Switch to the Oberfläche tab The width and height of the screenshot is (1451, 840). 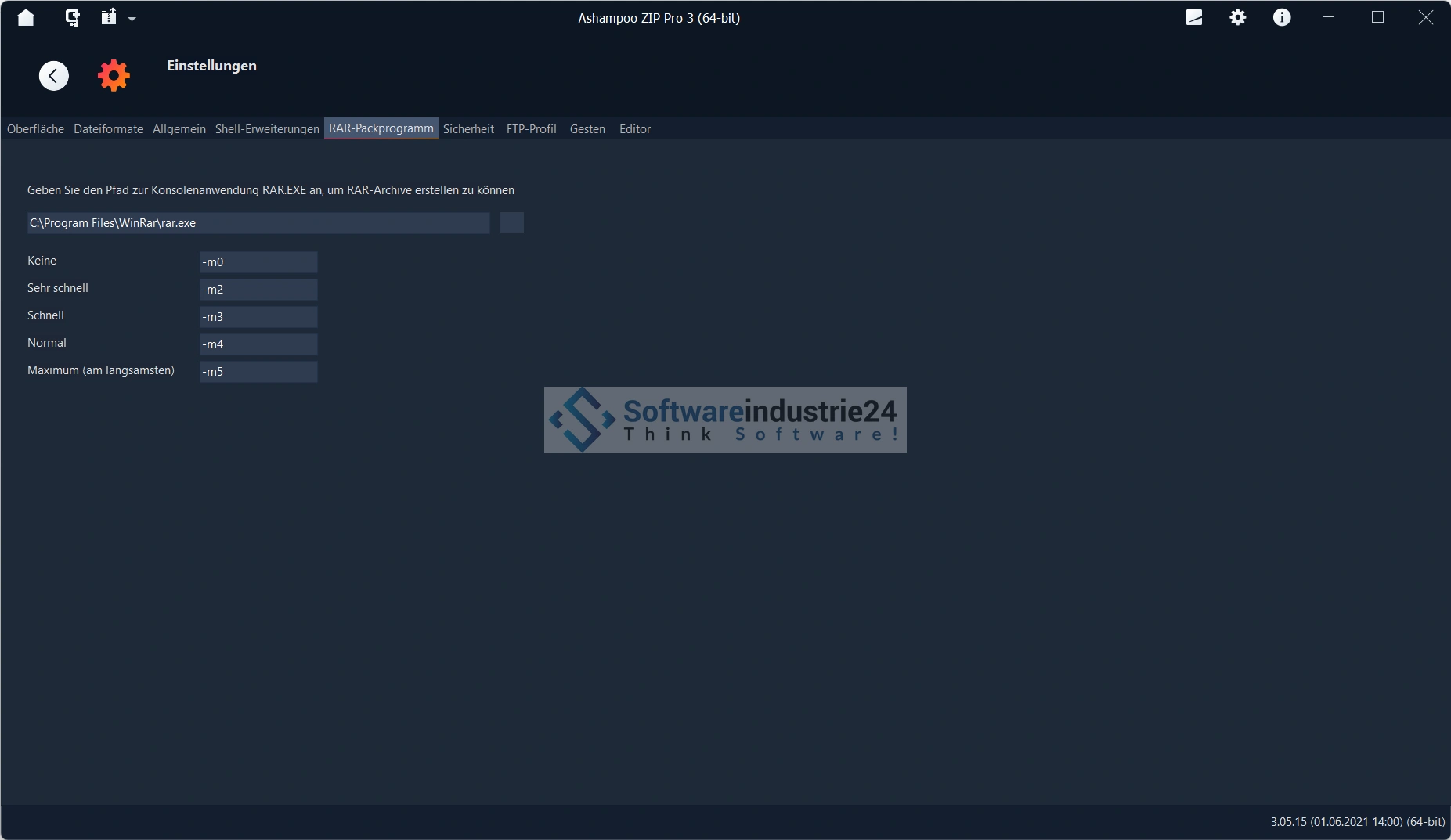(35, 129)
